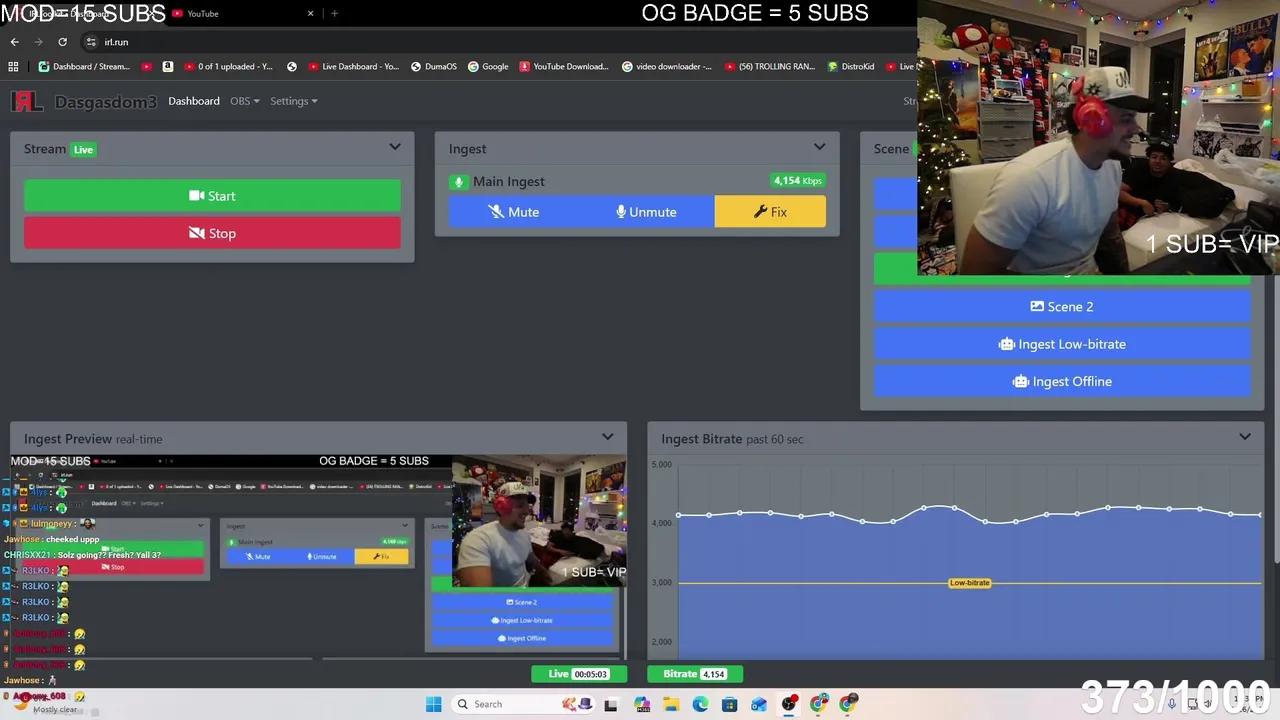The image size is (1280, 720).
Task: Open Microsoft Store from the taskbar
Action: tap(730, 704)
